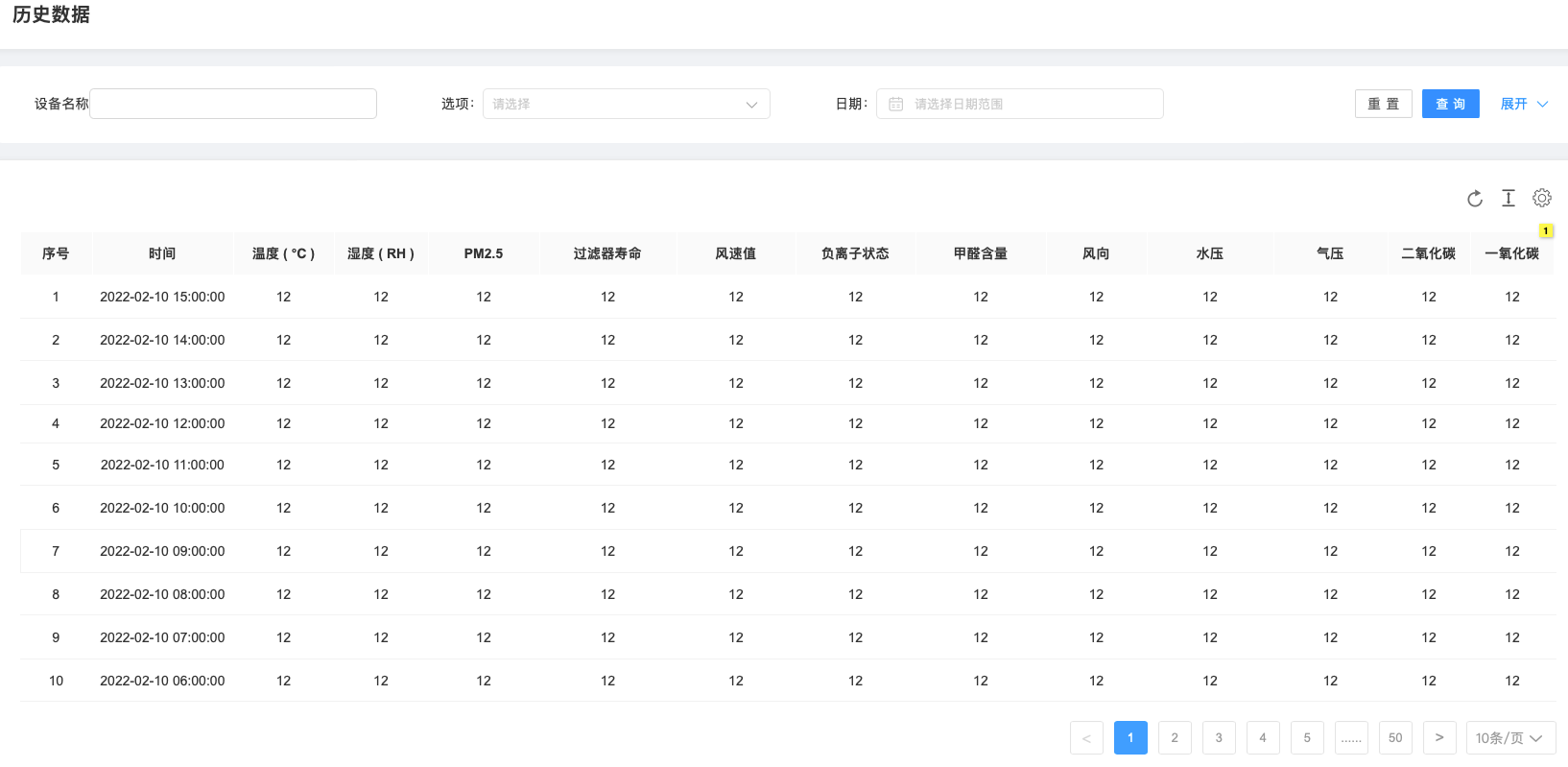
Task: Focus the 设备名称 input field
Action: click(233, 104)
